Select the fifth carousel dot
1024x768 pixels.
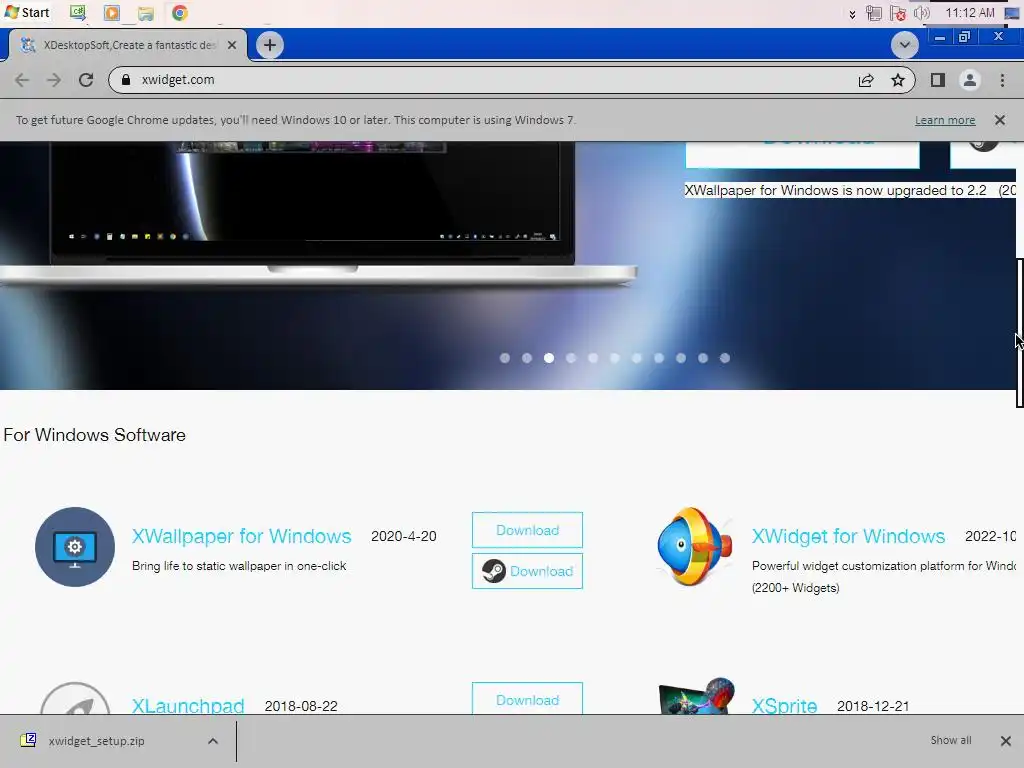[593, 358]
